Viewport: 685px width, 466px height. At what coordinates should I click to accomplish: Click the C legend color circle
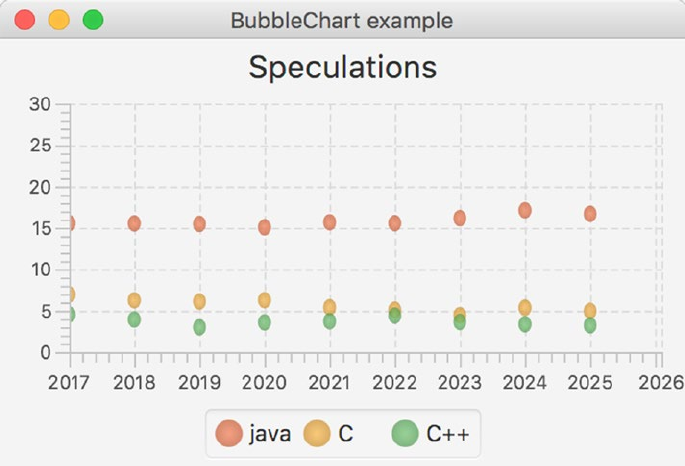(x=318, y=433)
